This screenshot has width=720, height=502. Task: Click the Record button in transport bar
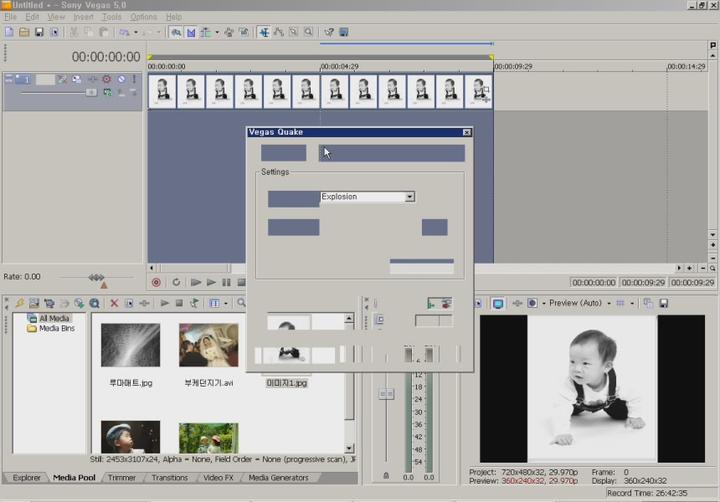click(156, 282)
